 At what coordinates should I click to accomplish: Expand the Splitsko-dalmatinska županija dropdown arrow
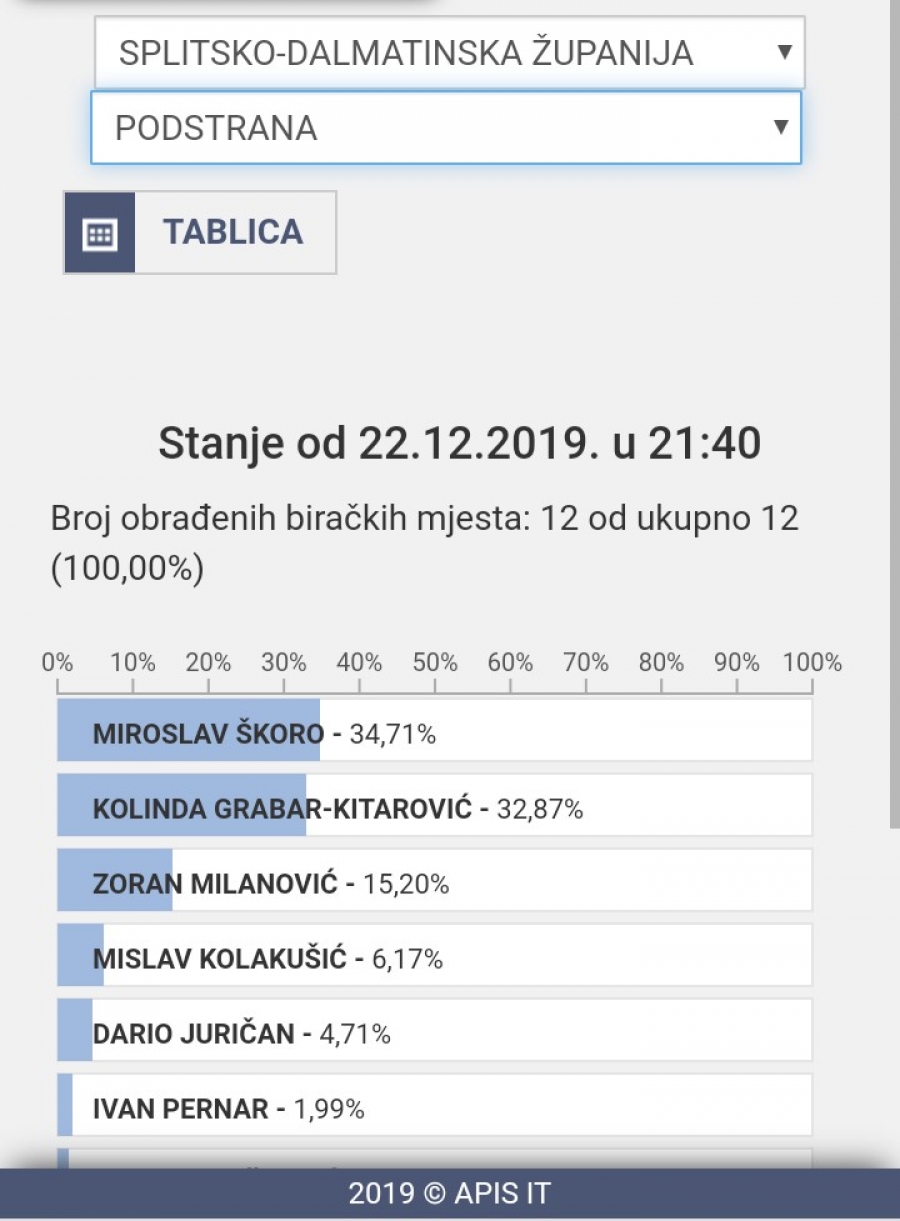[784, 52]
